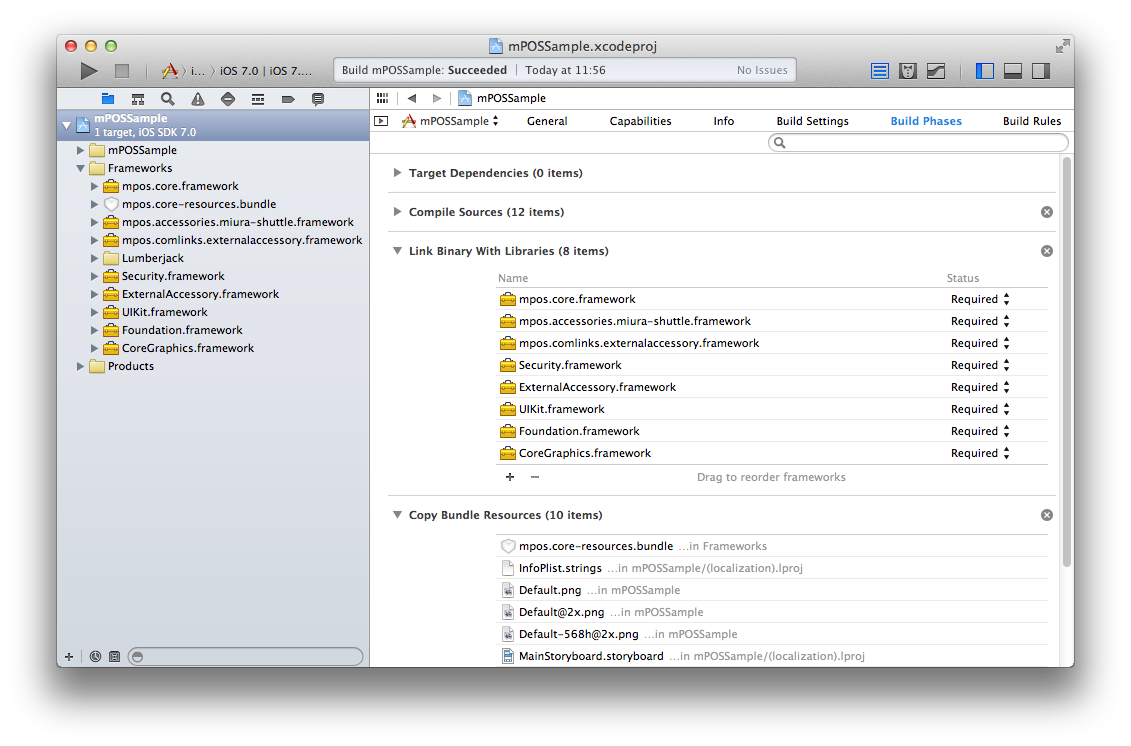
Task: Remove the Copy Bundle Resources phase
Action: click(x=1047, y=515)
